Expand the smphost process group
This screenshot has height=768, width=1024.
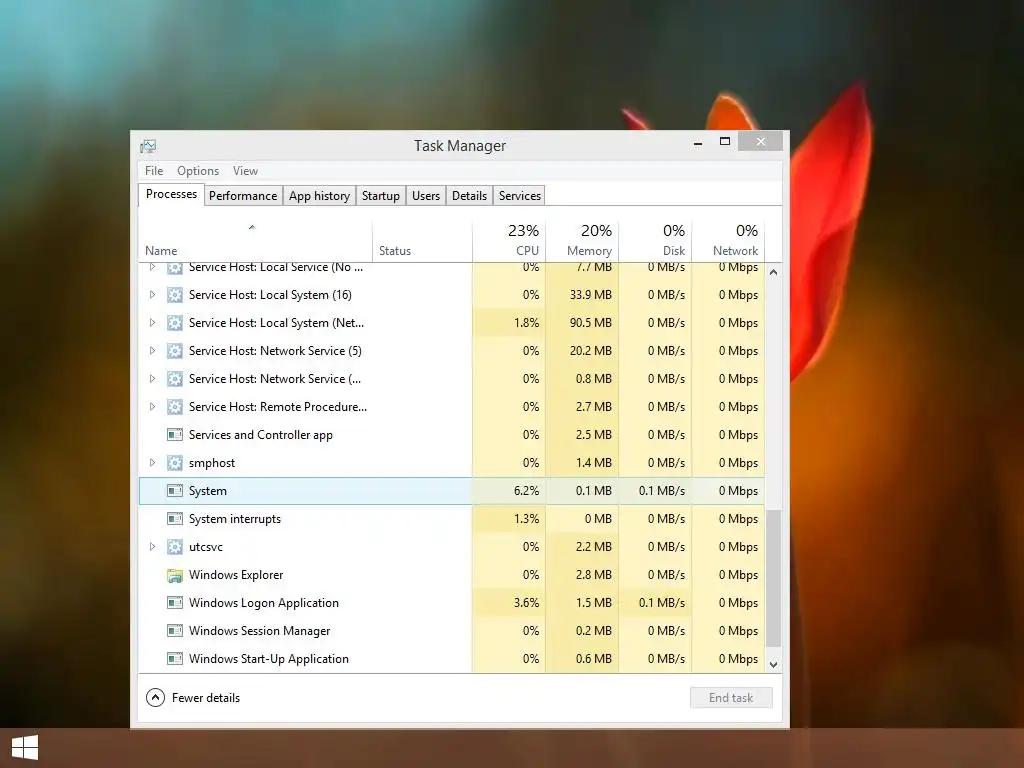(152, 463)
